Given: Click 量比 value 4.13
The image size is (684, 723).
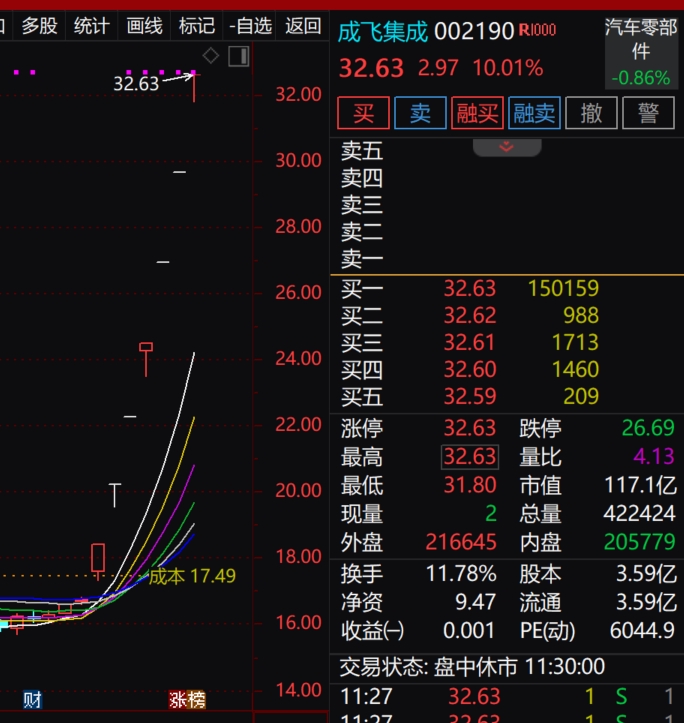Looking at the screenshot, I should pos(654,457).
